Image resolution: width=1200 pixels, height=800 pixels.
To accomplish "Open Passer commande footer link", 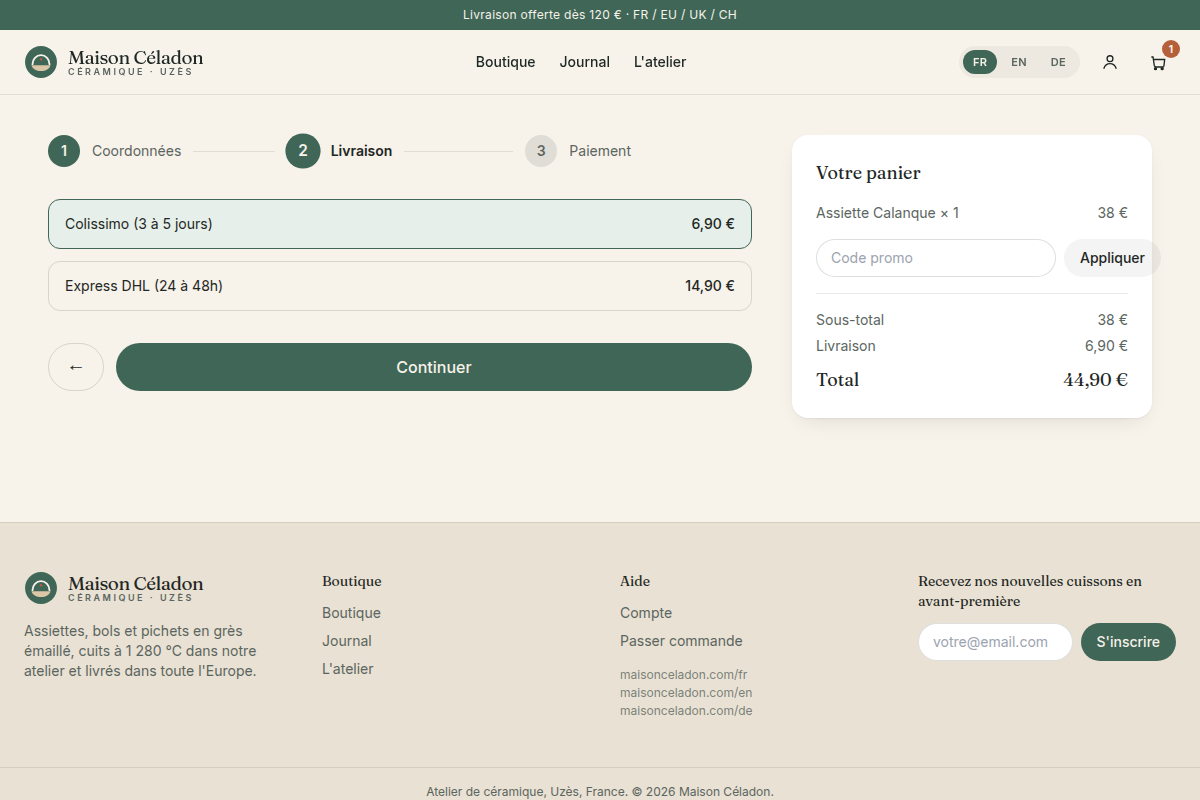I will pyautogui.click(x=681, y=641).
